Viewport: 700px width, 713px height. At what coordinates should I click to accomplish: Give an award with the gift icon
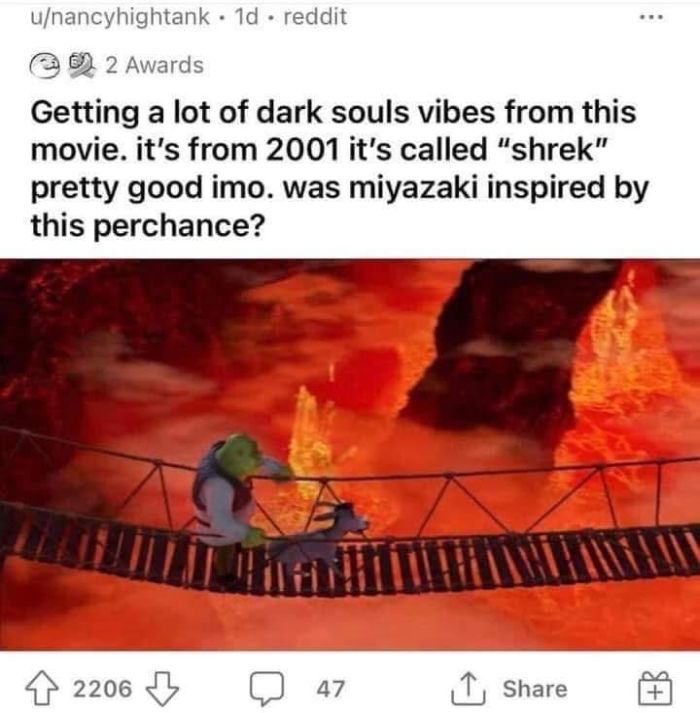coord(655,688)
